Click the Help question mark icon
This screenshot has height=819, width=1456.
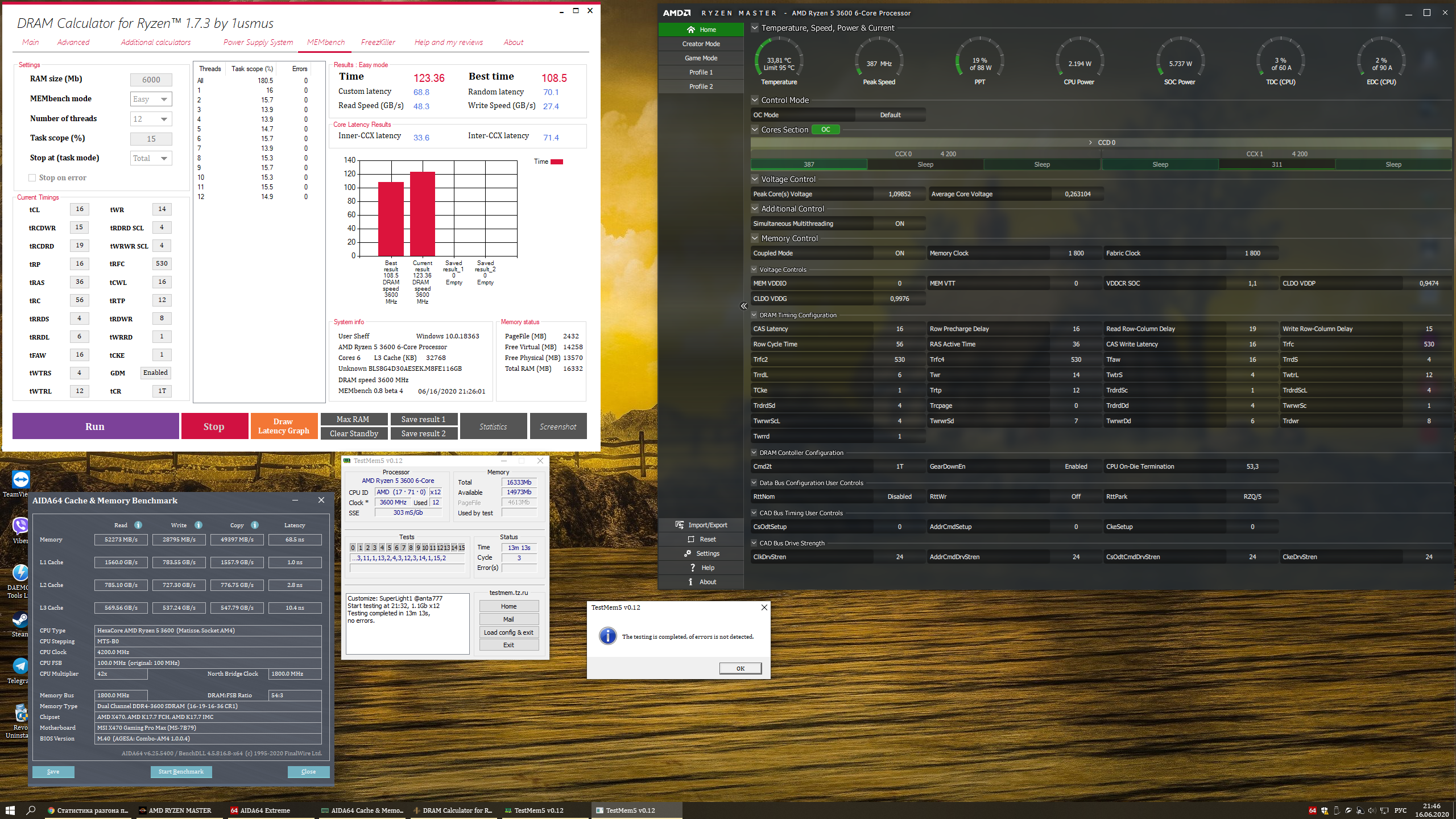tap(692, 568)
